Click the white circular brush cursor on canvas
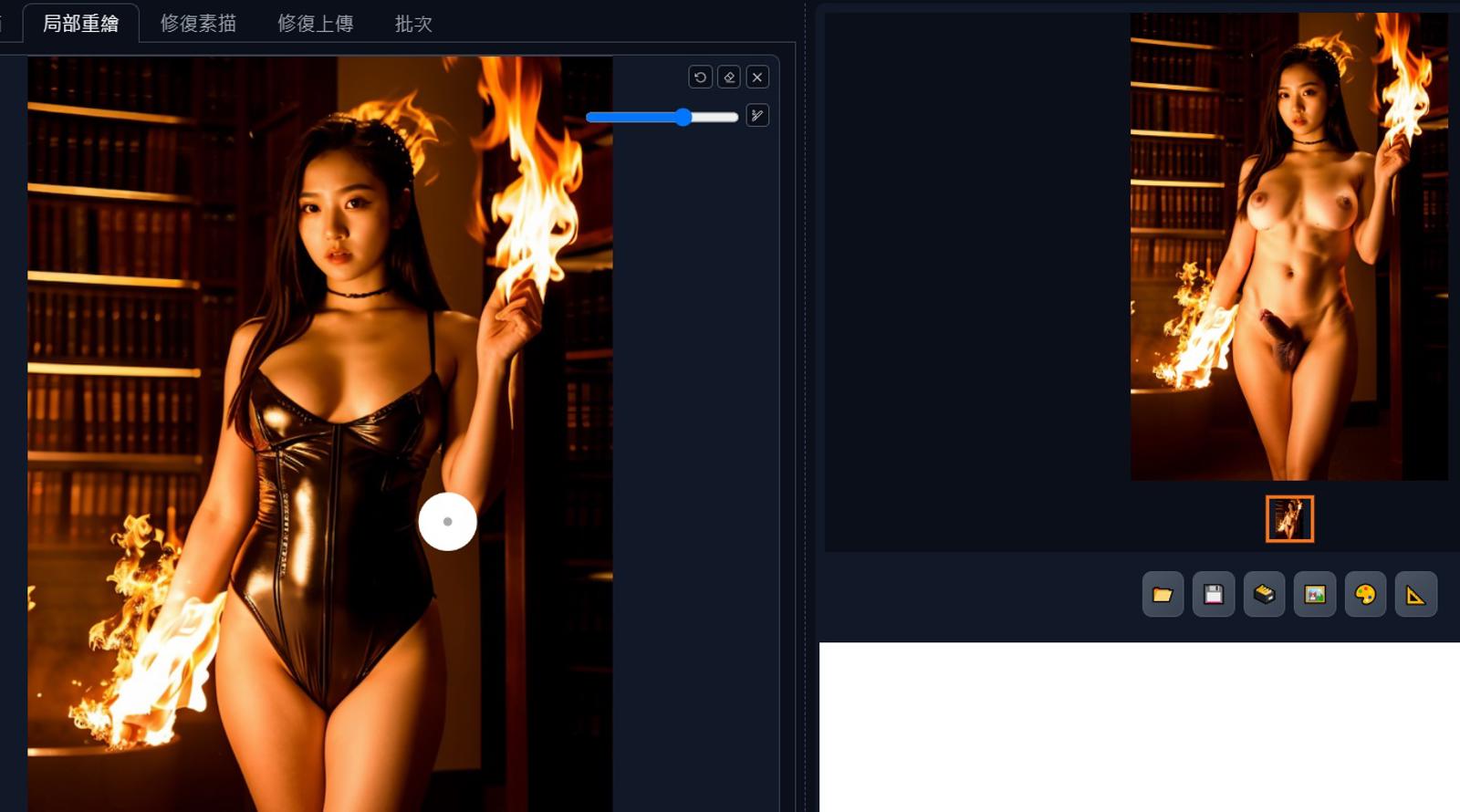Viewport: 1460px width, 812px height. (x=447, y=522)
